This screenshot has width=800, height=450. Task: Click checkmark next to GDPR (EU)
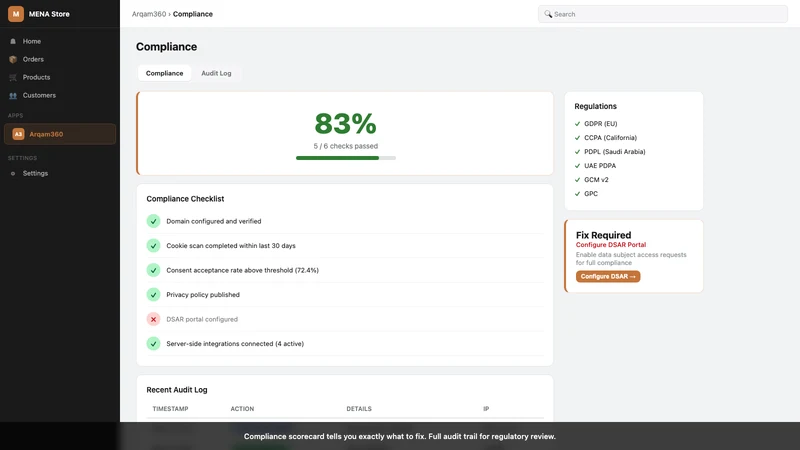coord(578,123)
